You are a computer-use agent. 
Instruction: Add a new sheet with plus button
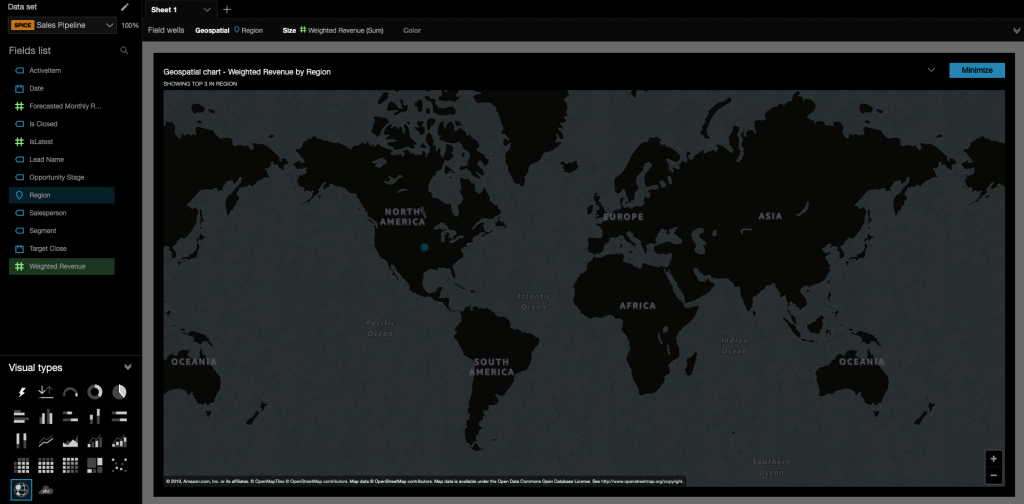coord(227,9)
